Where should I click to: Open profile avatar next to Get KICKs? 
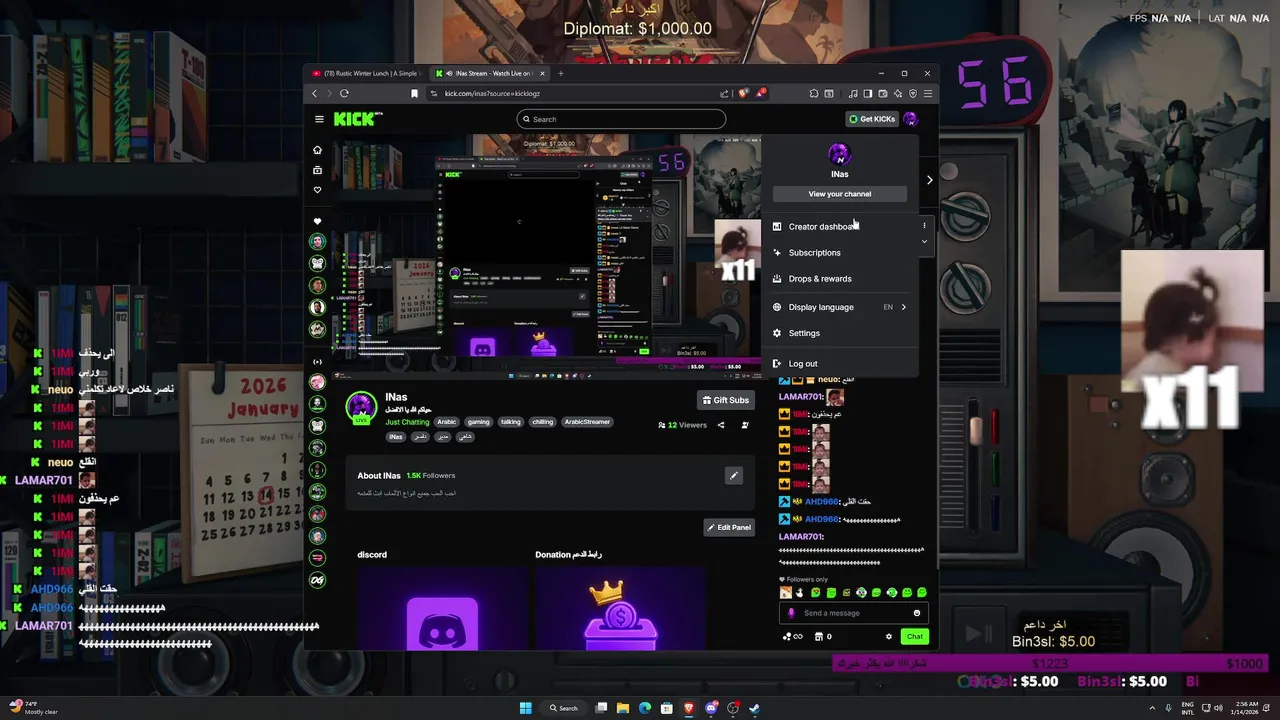[x=910, y=119]
